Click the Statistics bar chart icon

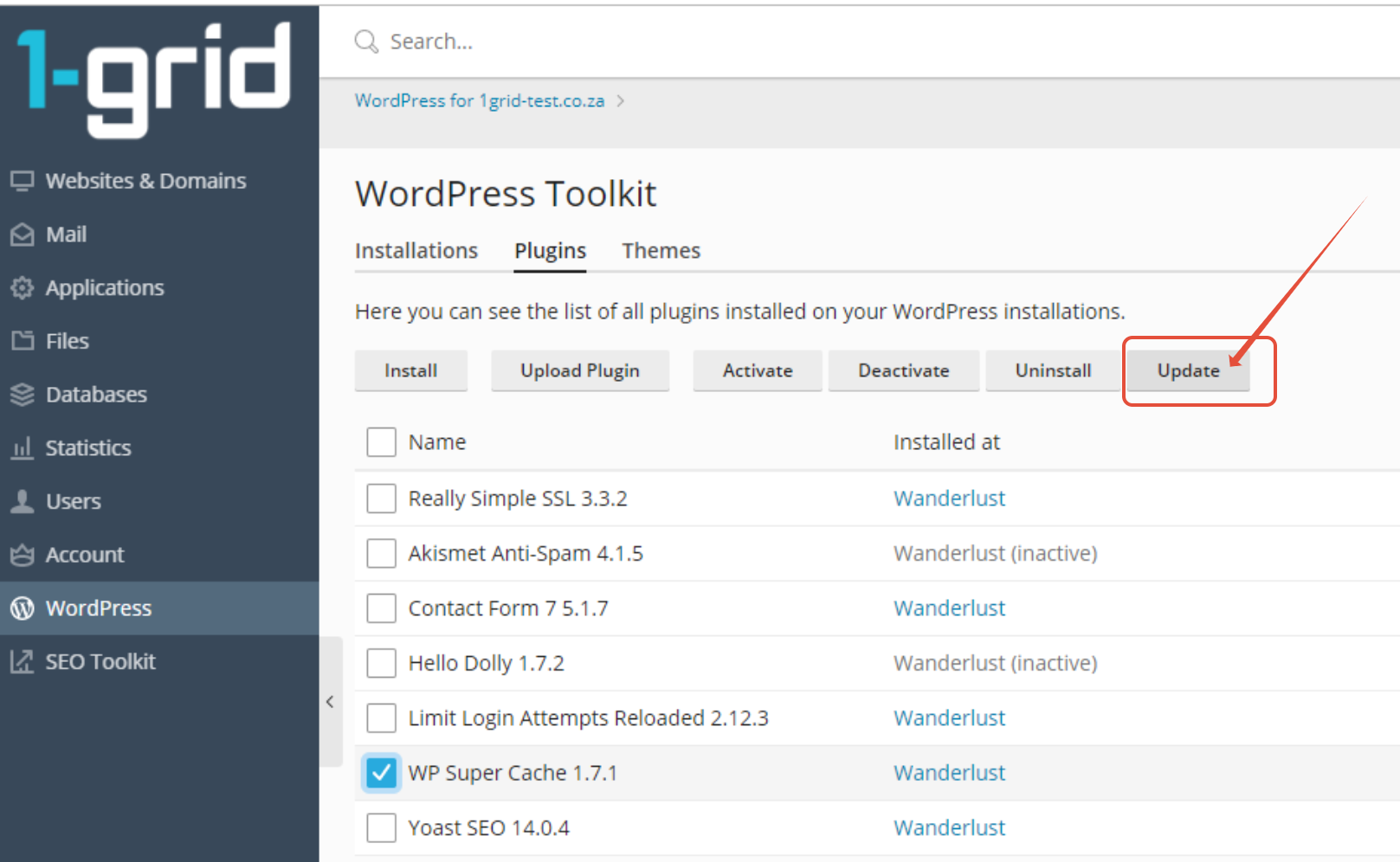pyautogui.click(x=23, y=447)
